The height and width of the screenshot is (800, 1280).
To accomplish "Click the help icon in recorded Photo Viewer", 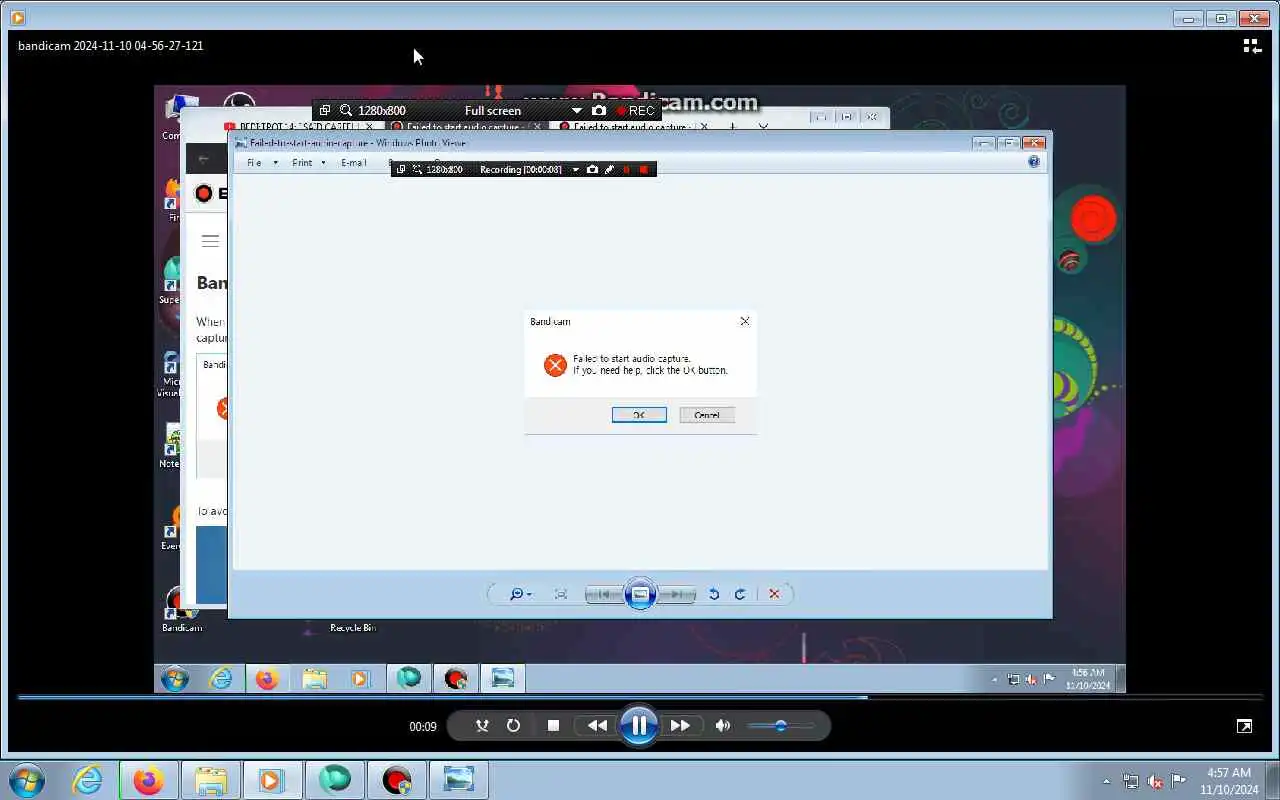I will tap(1034, 161).
